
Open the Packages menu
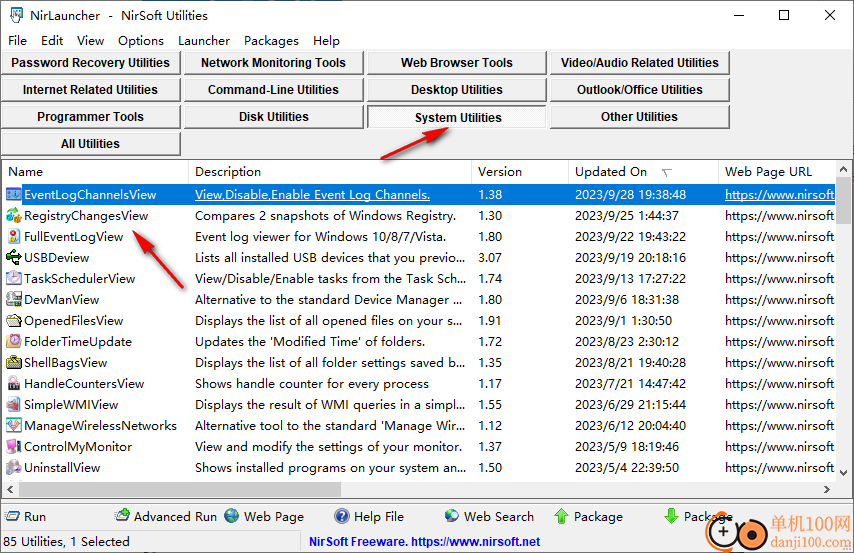(x=271, y=41)
